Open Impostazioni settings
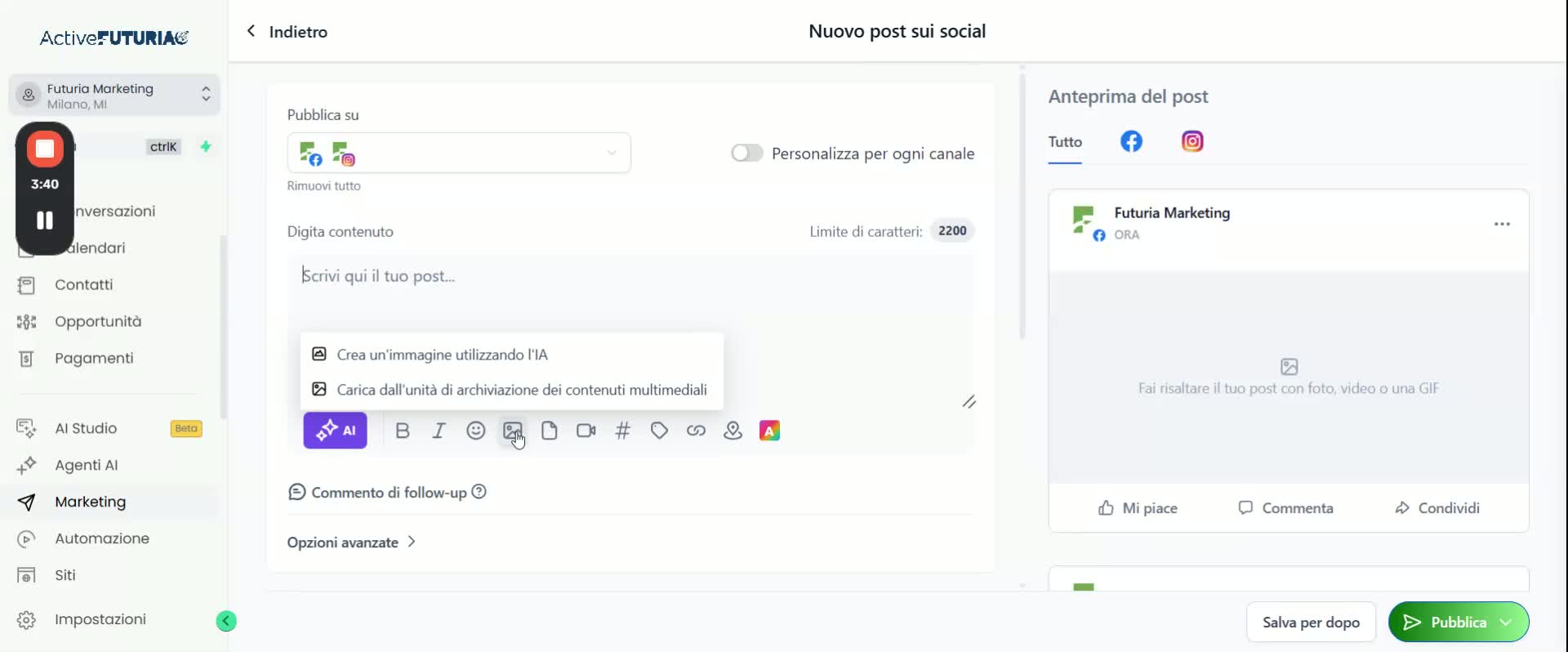This screenshot has width=1568, height=652. point(100,620)
